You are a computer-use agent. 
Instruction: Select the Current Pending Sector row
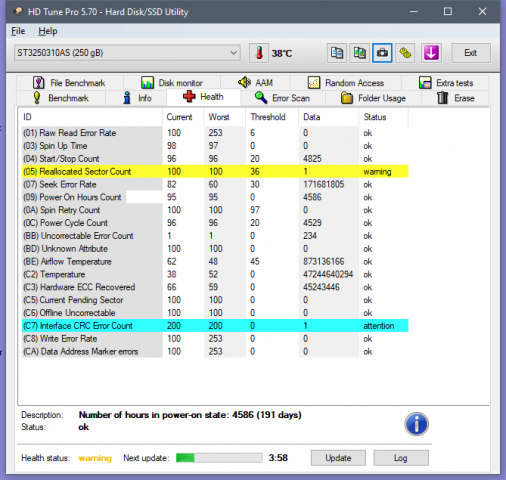point(215,300)
